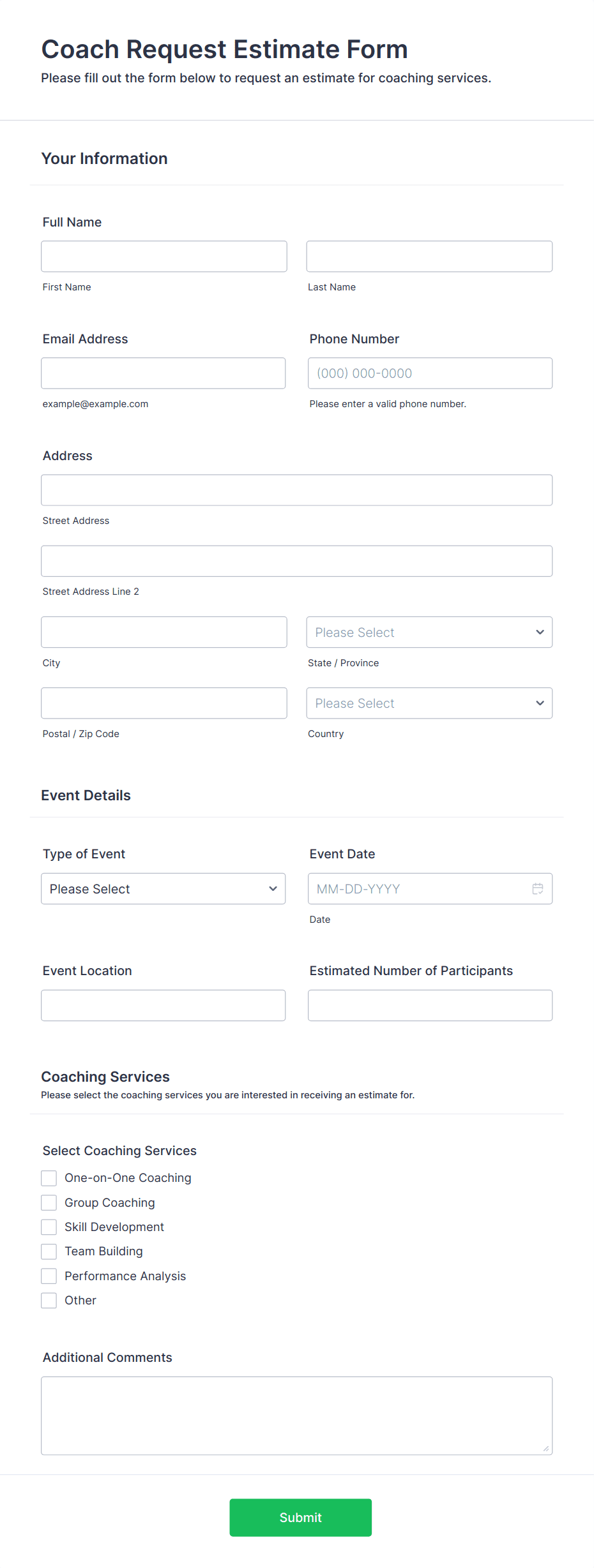
Task: Select the City input field
Action: point(164,632)
